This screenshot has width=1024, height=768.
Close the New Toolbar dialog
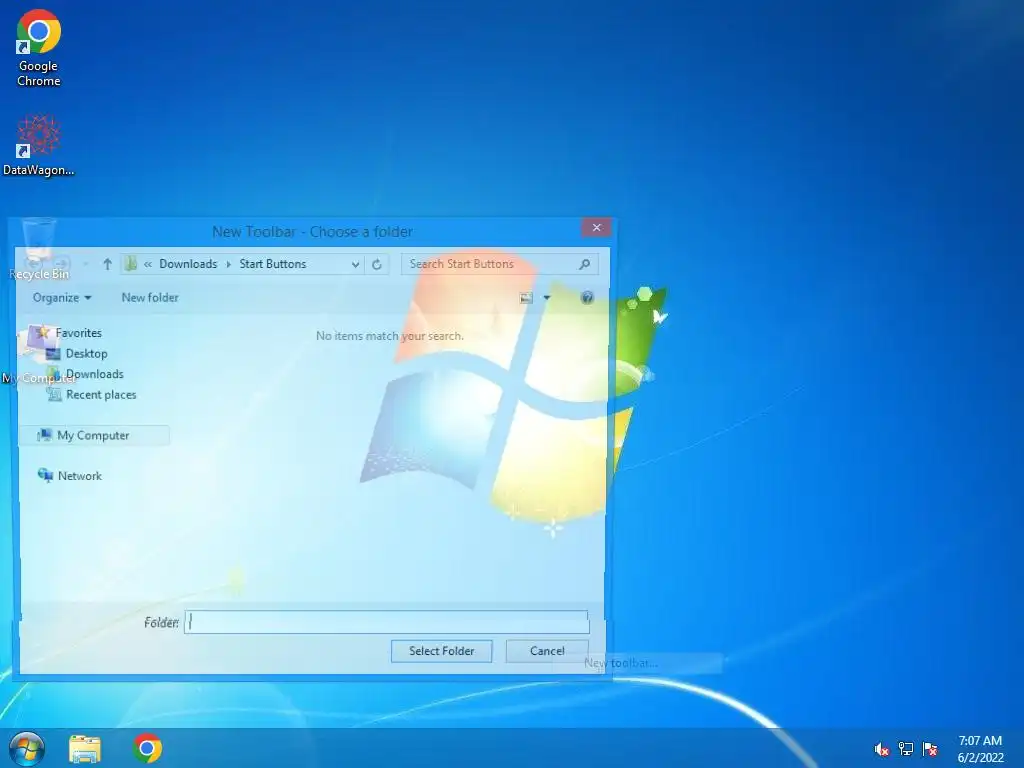coord(596,227)
